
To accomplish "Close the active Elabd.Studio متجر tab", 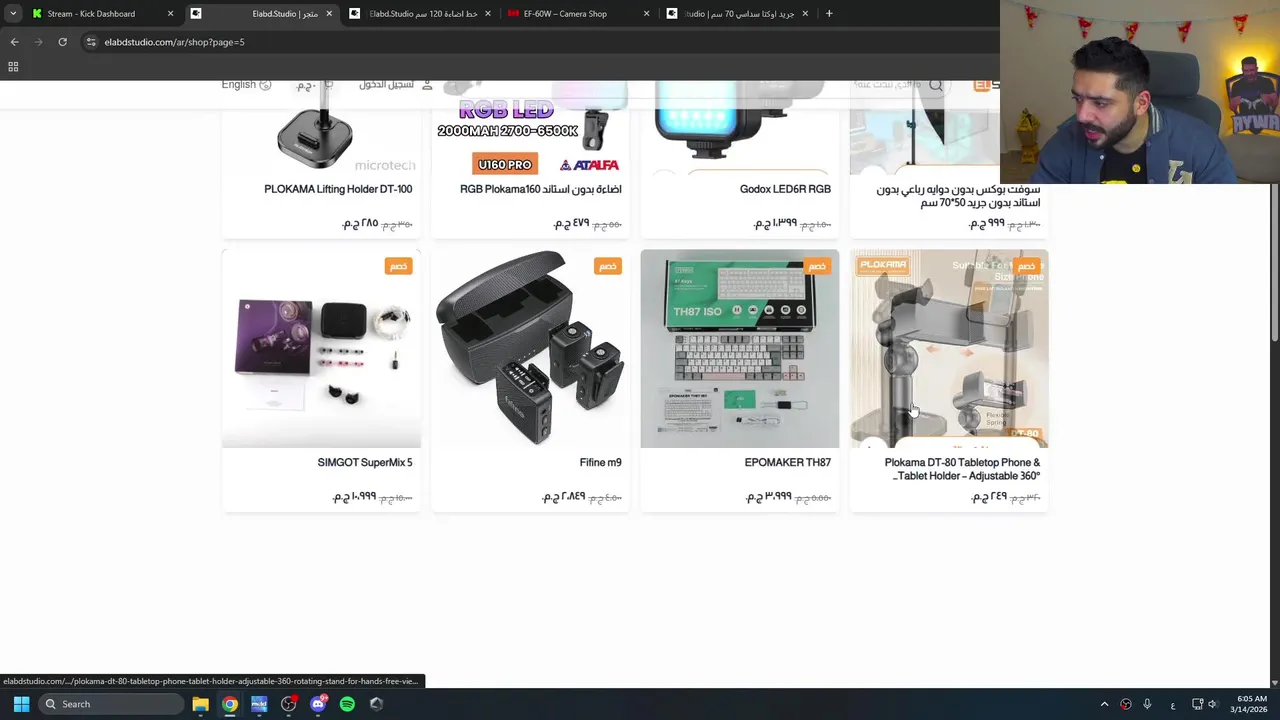I will click(x=329, y=14).
